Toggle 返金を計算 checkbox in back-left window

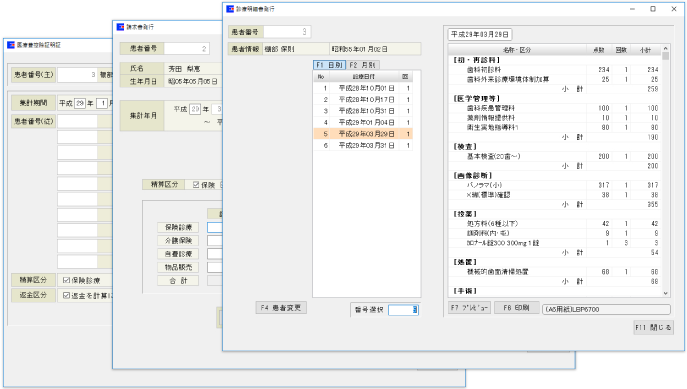coord(66,295)
